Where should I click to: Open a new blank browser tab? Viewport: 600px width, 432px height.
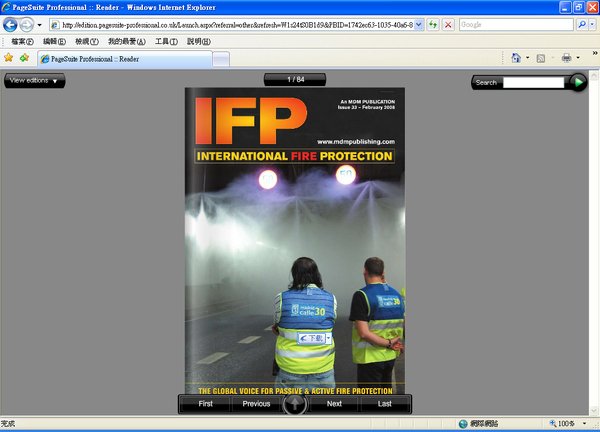[x=221, y=59]
